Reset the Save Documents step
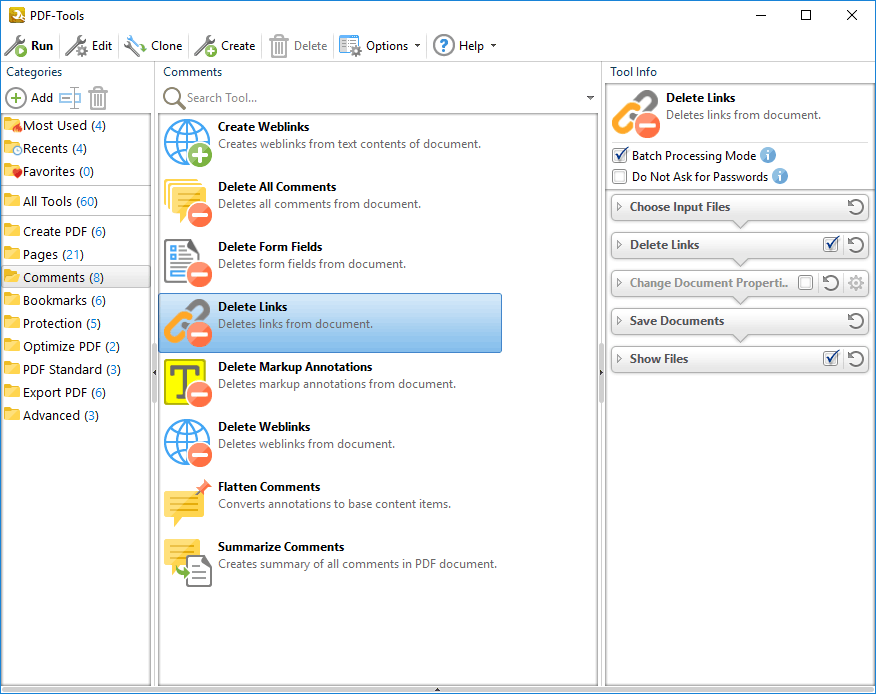 click(x=855, y=321)
